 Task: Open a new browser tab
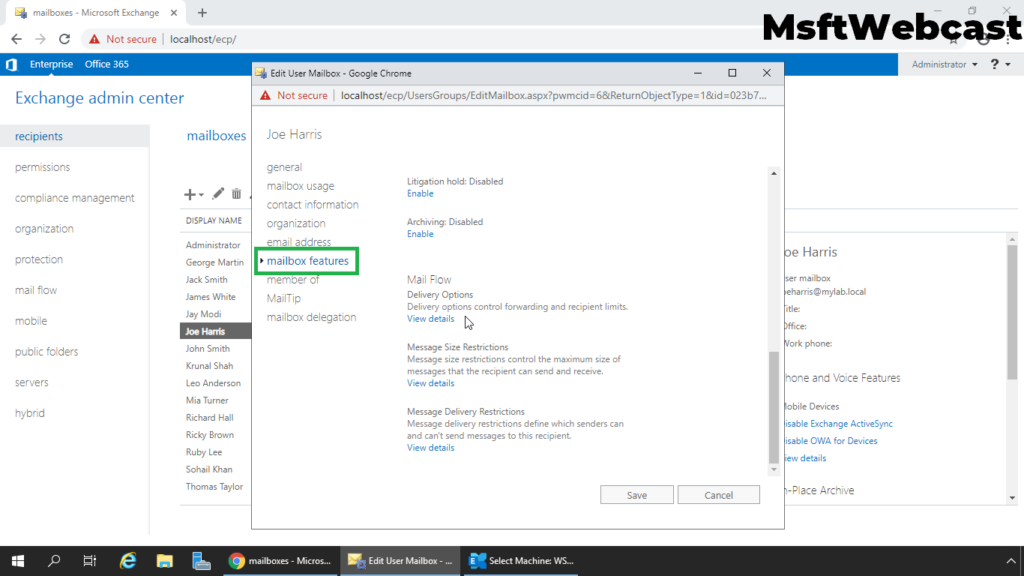click(x=202, y=12)
